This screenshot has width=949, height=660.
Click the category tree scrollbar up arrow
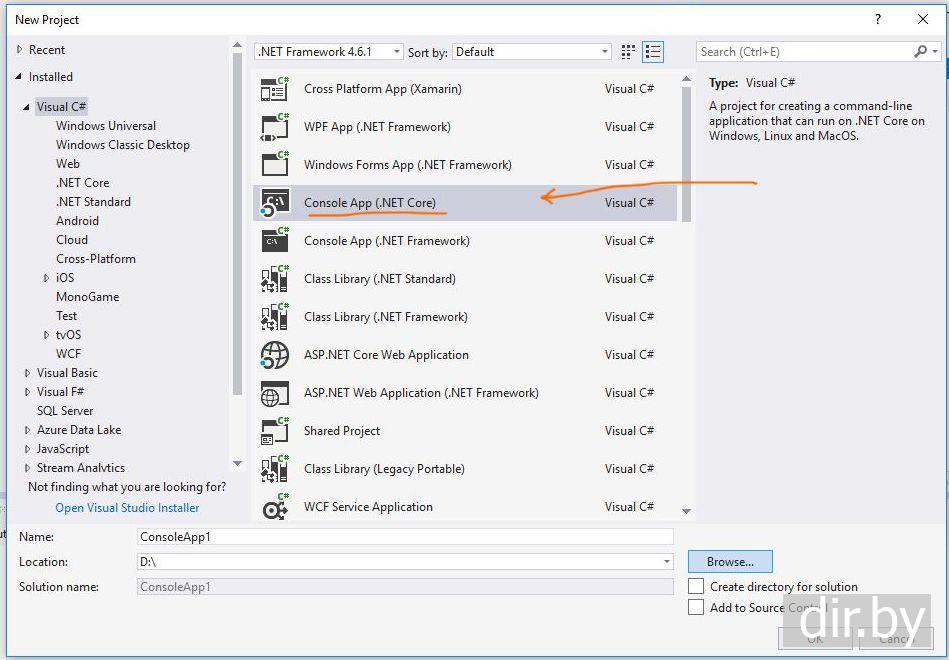point(237,46)
